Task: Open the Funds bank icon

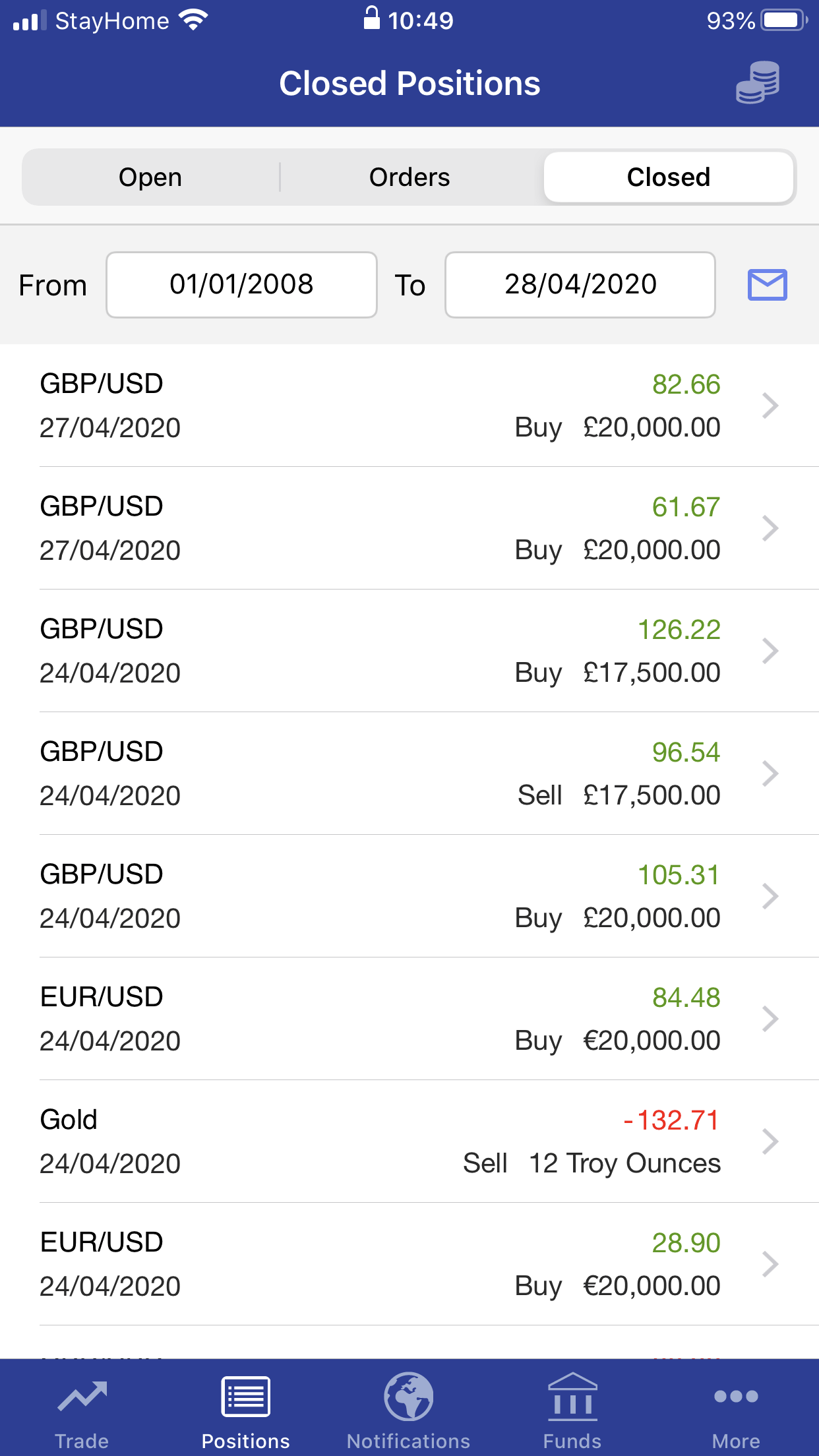Action: [572, 1396]
